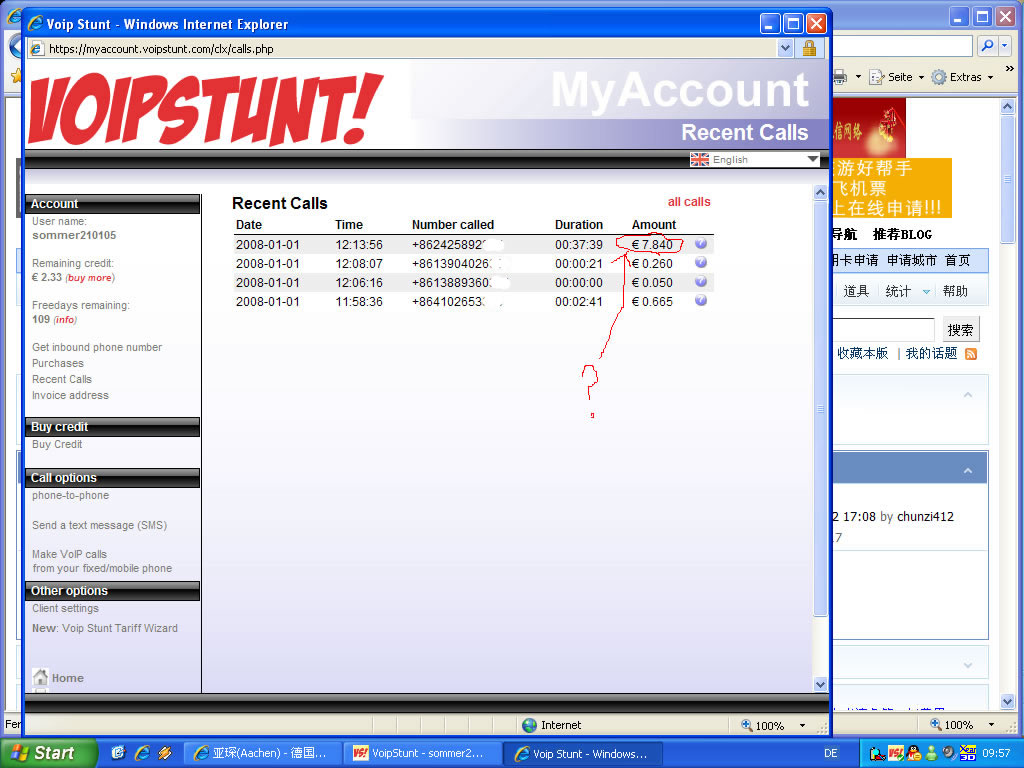Image resolution: width=1024 pixels, height=768 pixels.
Task: Click the QQ penguin tray icon
Action: tap(914, 754)
